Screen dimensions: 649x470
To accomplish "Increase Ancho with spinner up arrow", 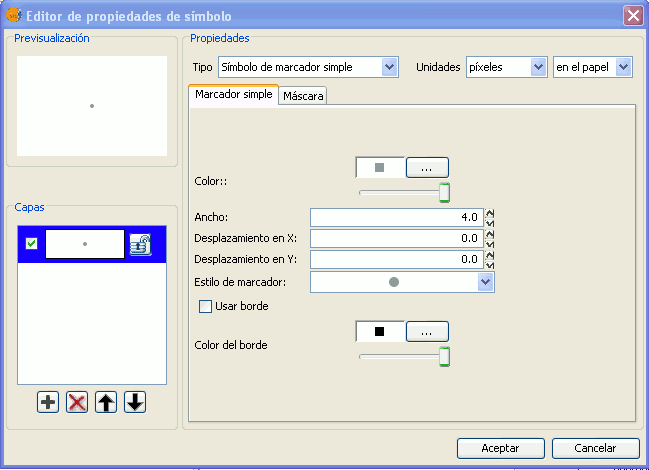I will pos(490,213).
